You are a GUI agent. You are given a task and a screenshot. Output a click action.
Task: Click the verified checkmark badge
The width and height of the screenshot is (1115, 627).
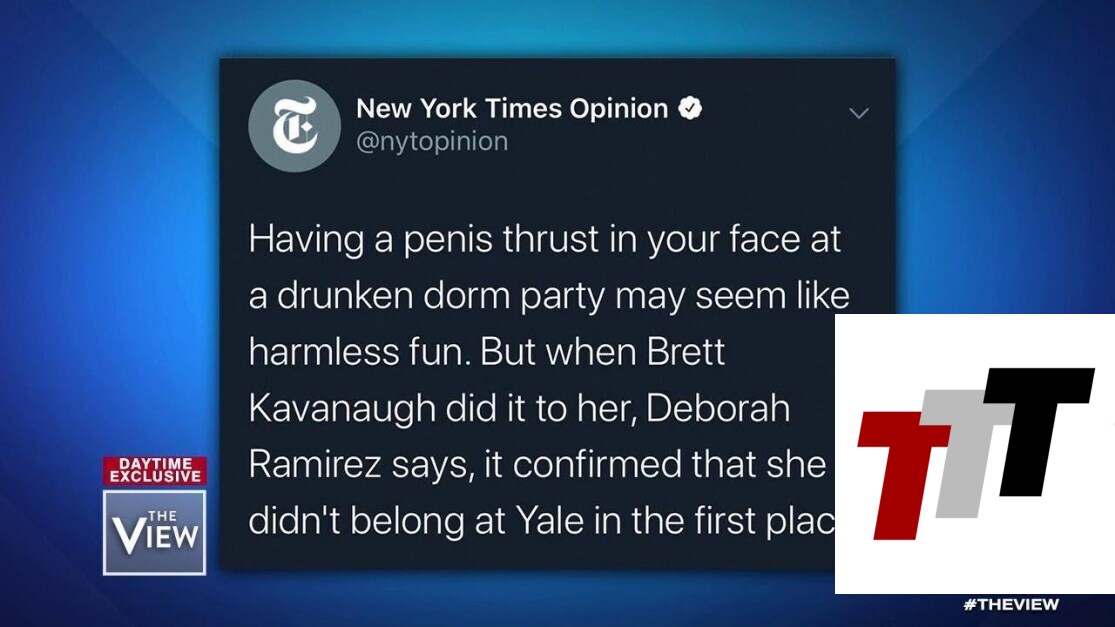pos(690,108)
